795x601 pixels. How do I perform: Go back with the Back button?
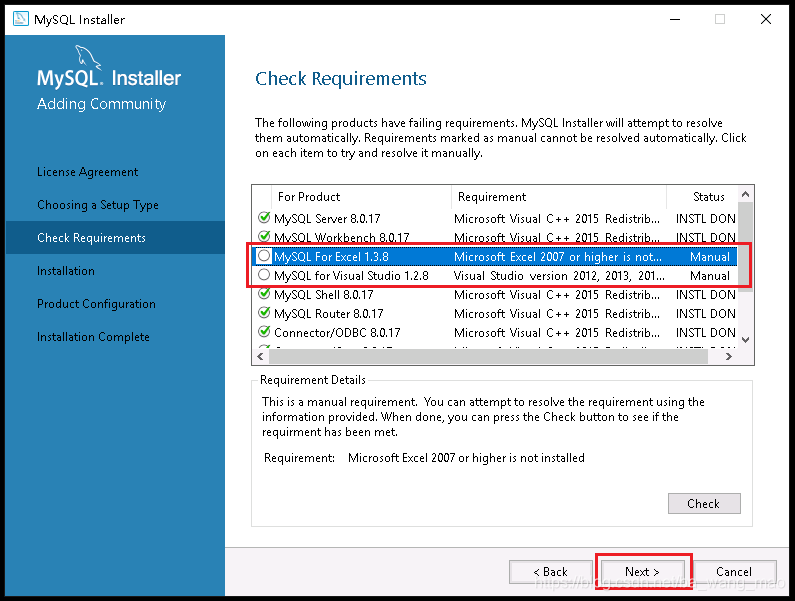point(551,572)
